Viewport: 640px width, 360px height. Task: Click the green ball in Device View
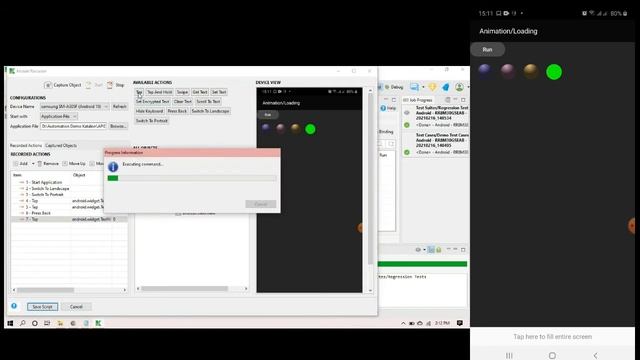click(x=310, y=129)
